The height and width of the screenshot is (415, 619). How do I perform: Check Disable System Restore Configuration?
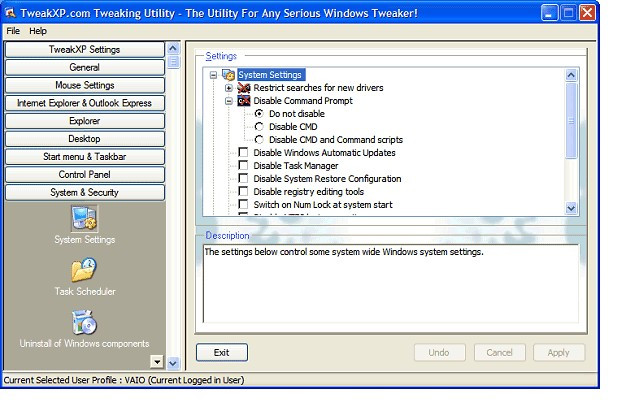[244, 178]
